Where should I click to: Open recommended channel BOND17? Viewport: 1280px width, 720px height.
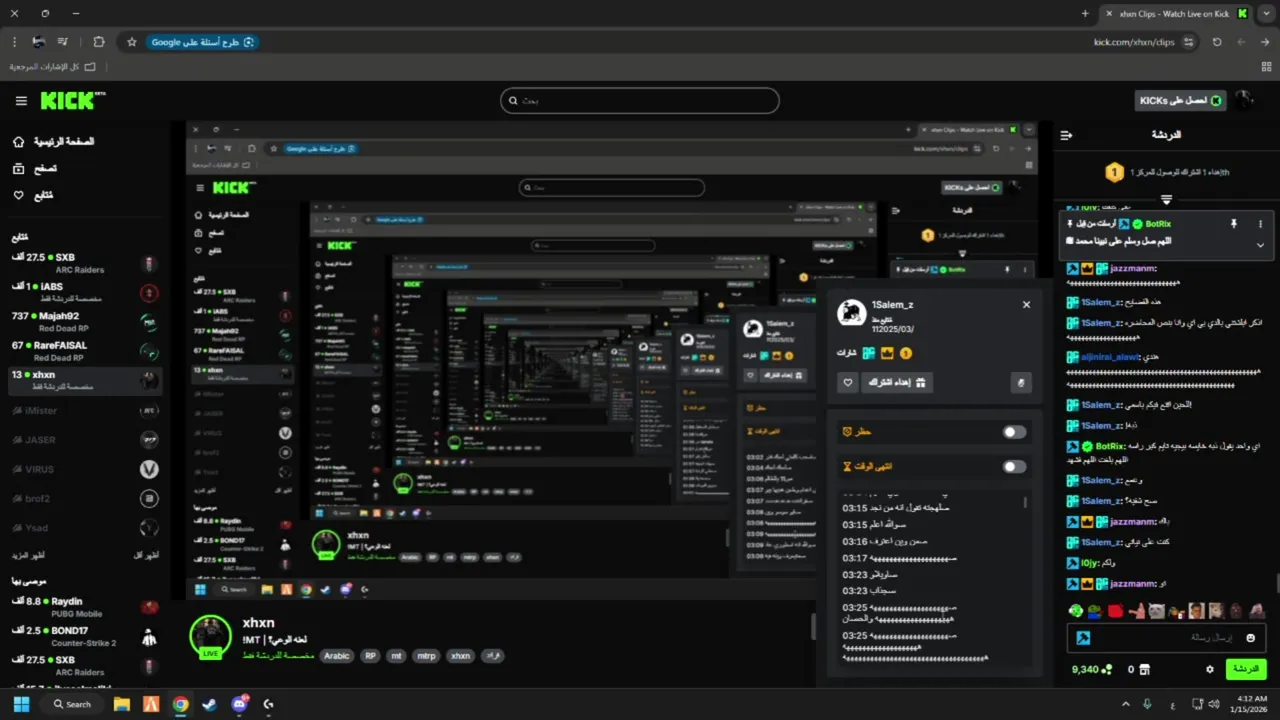pos(84,636)
